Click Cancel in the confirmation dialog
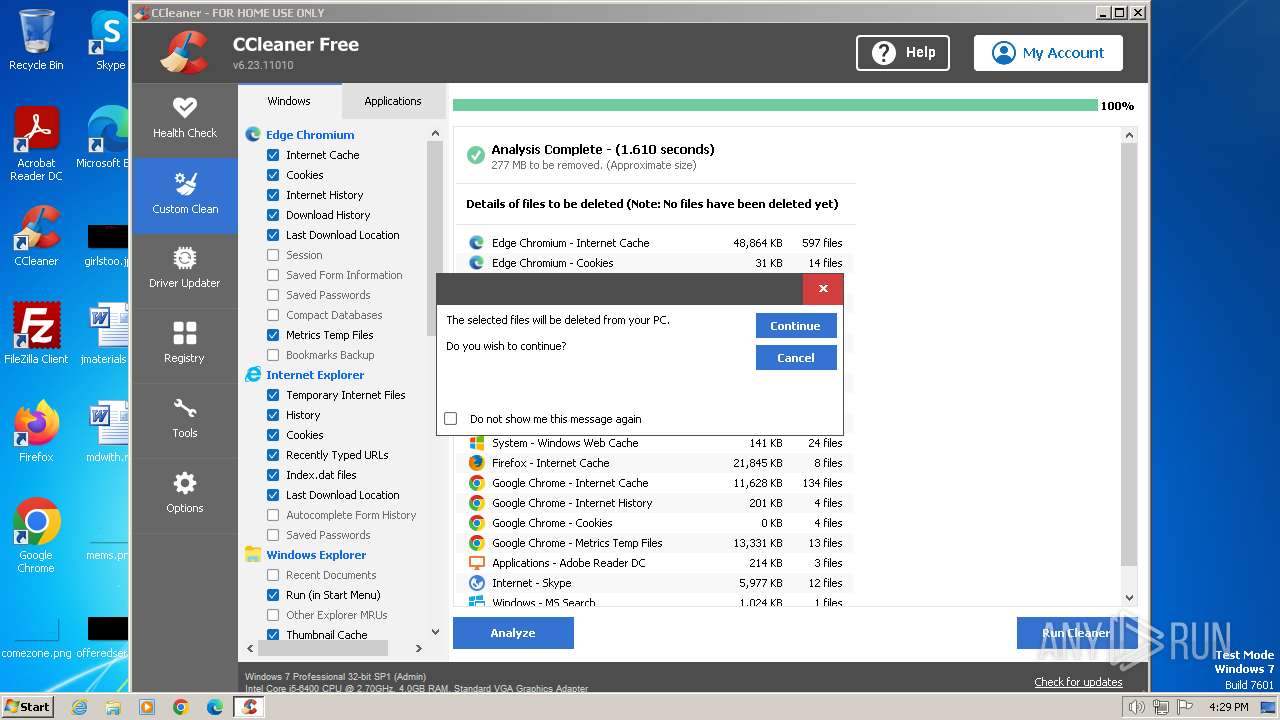 point(796,358)
